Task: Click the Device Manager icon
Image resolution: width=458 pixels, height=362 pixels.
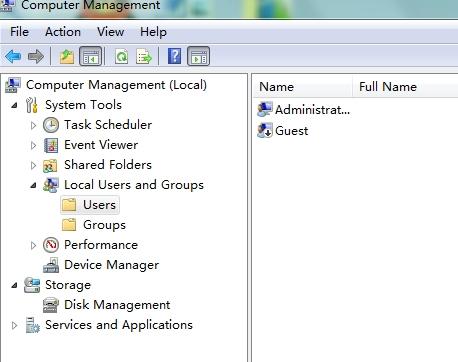Action: 51,265
